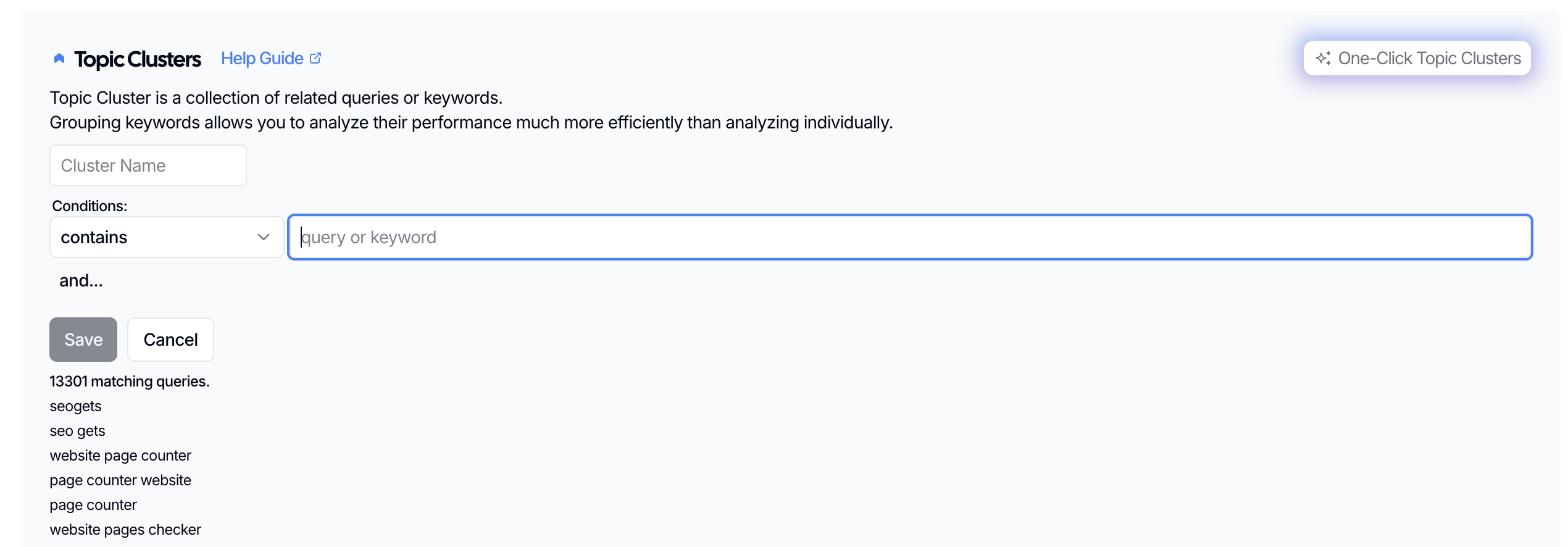Click the Topic Clusters heading text
This screenshot has width=1568, height=547.
click(137, 59)
